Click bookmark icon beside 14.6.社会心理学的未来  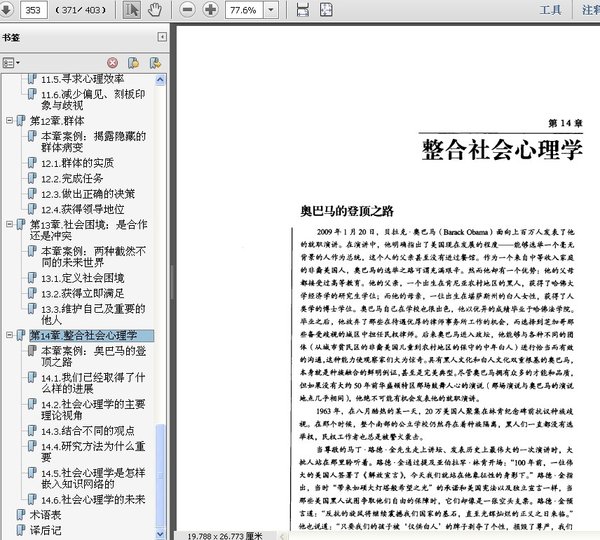tap(32, 499)
